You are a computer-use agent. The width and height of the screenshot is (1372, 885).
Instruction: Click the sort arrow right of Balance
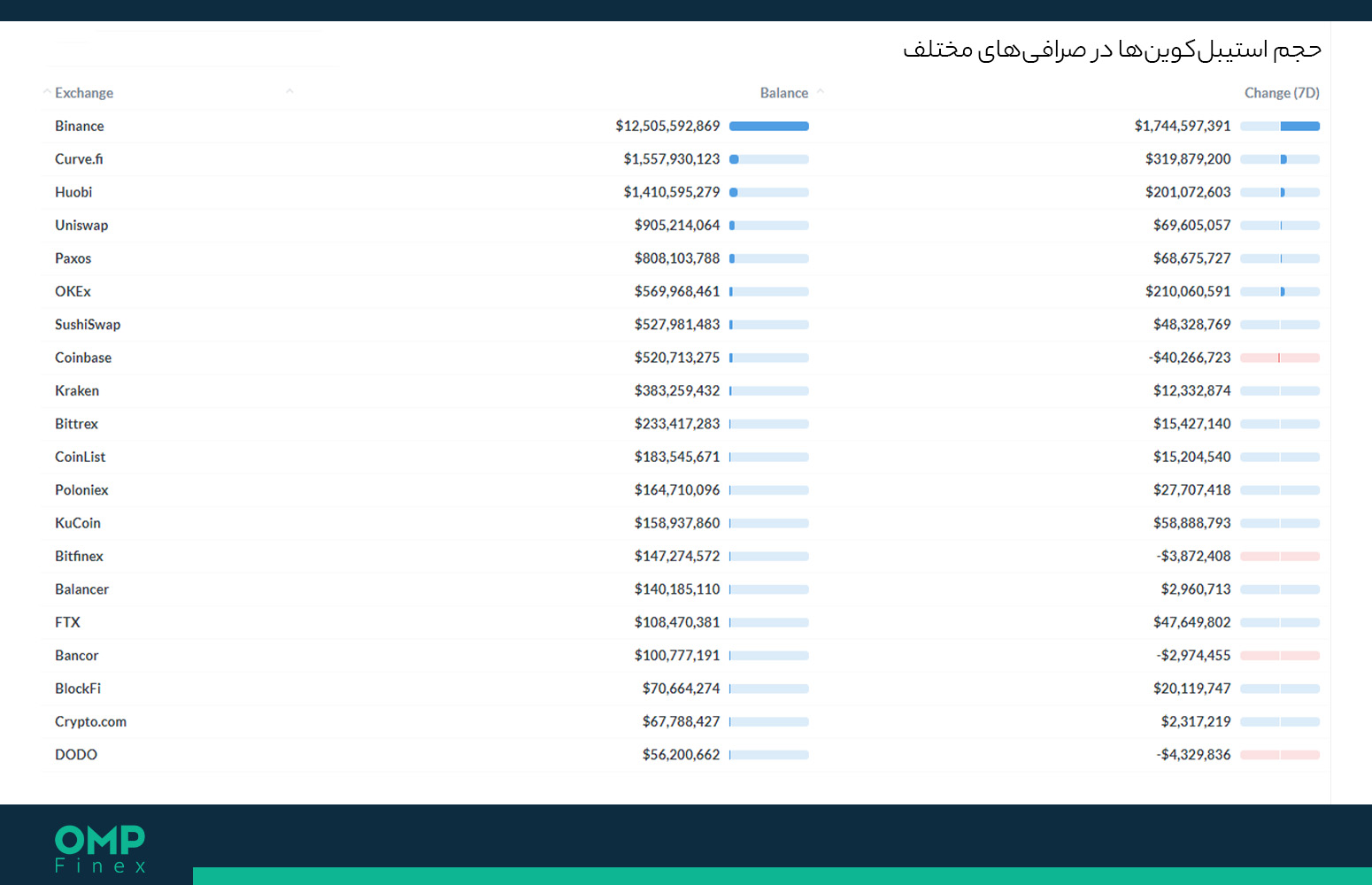click(x=821, y=91)
